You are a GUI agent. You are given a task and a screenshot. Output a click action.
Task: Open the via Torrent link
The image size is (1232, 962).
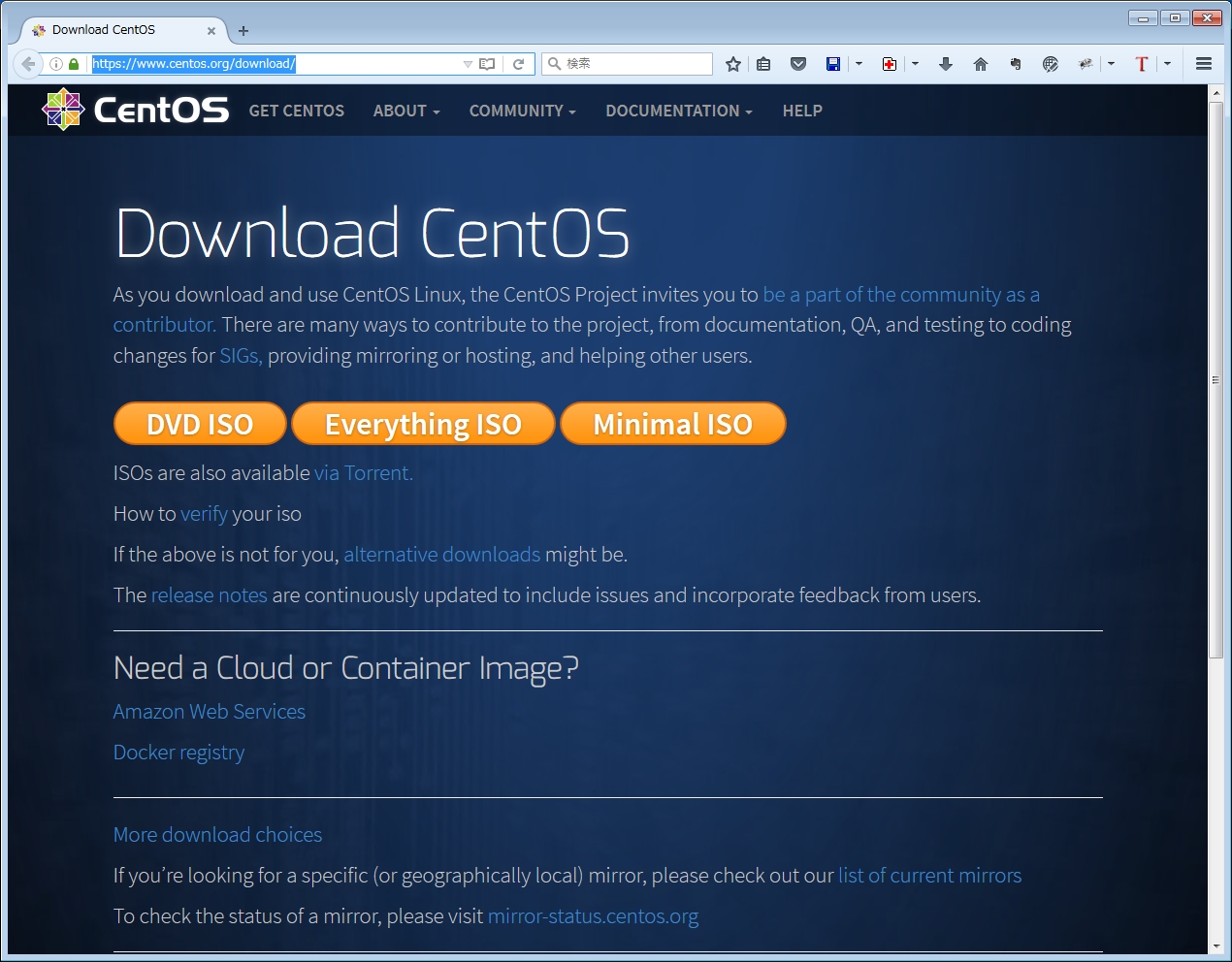(x=364, y=473)
